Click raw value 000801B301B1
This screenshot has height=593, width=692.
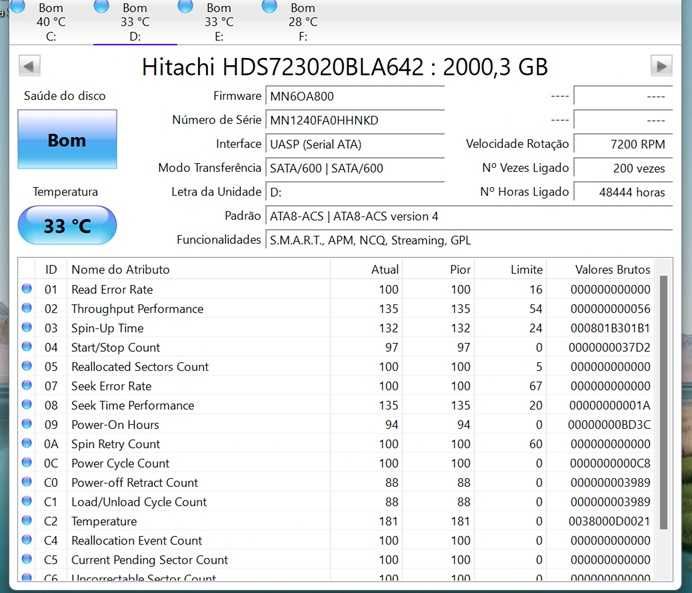point(610,328)
